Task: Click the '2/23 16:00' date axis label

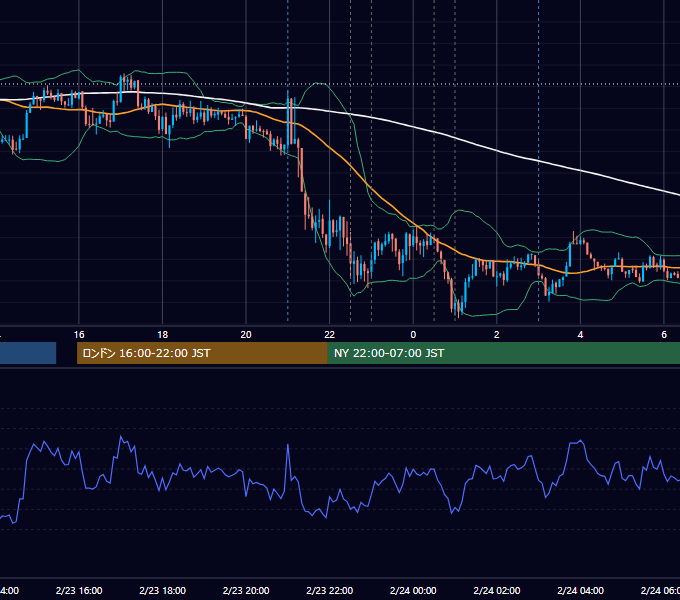Action: coord(79,590)
